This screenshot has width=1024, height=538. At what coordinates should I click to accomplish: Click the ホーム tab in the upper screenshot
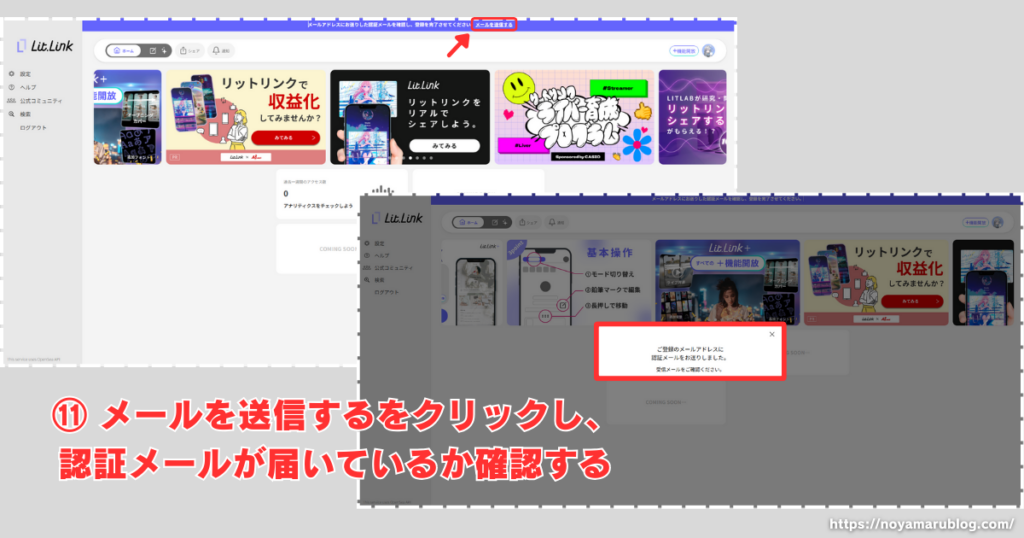tap(123, 50)
